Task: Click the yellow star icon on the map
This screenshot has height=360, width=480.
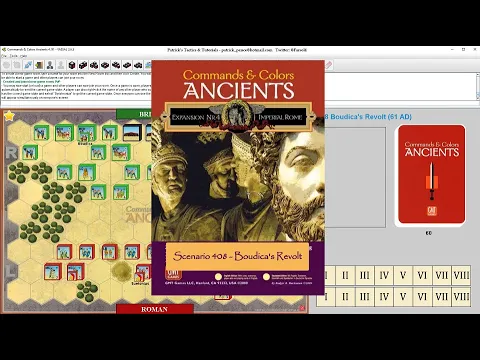Action: pyautogui.click(x=9, y=116)
